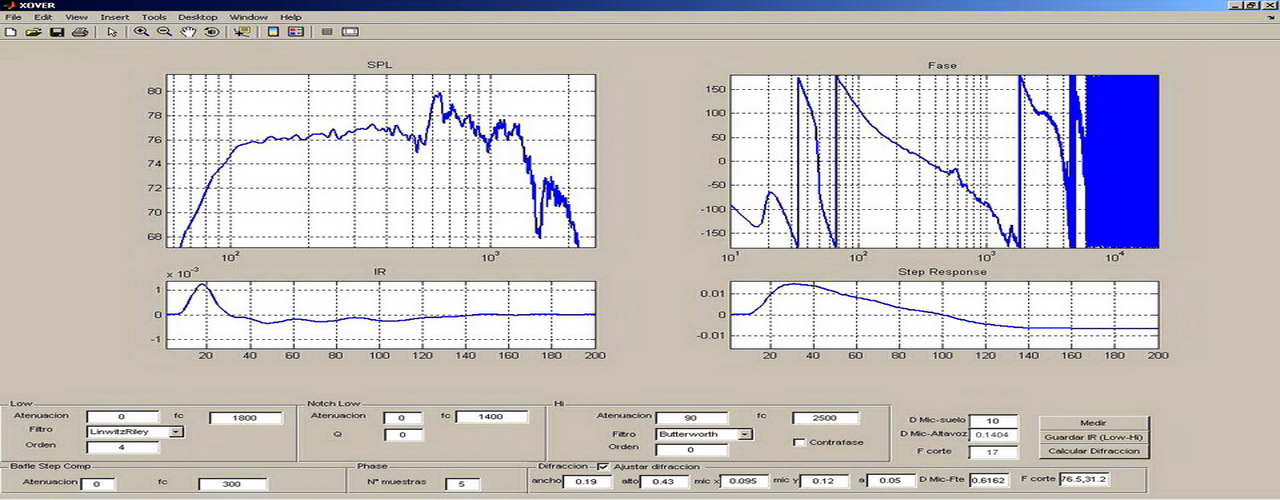Click the Step Response plot title
The height and width of the screenshot is (500, 1280).
coord(942,272)
